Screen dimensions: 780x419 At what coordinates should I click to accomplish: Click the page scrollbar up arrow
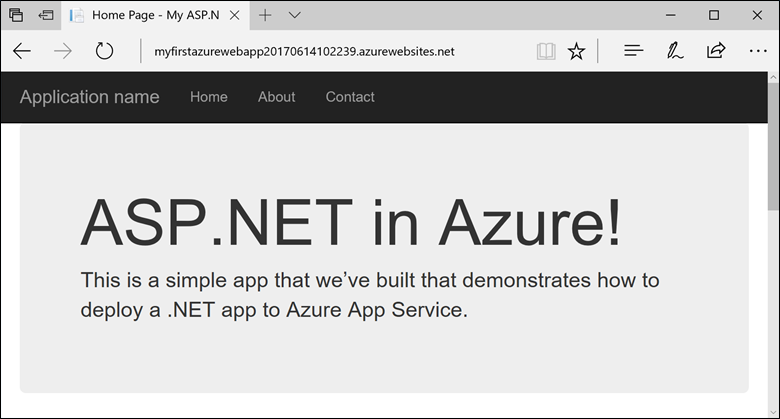pyautogui.click(x=773, y=78)
